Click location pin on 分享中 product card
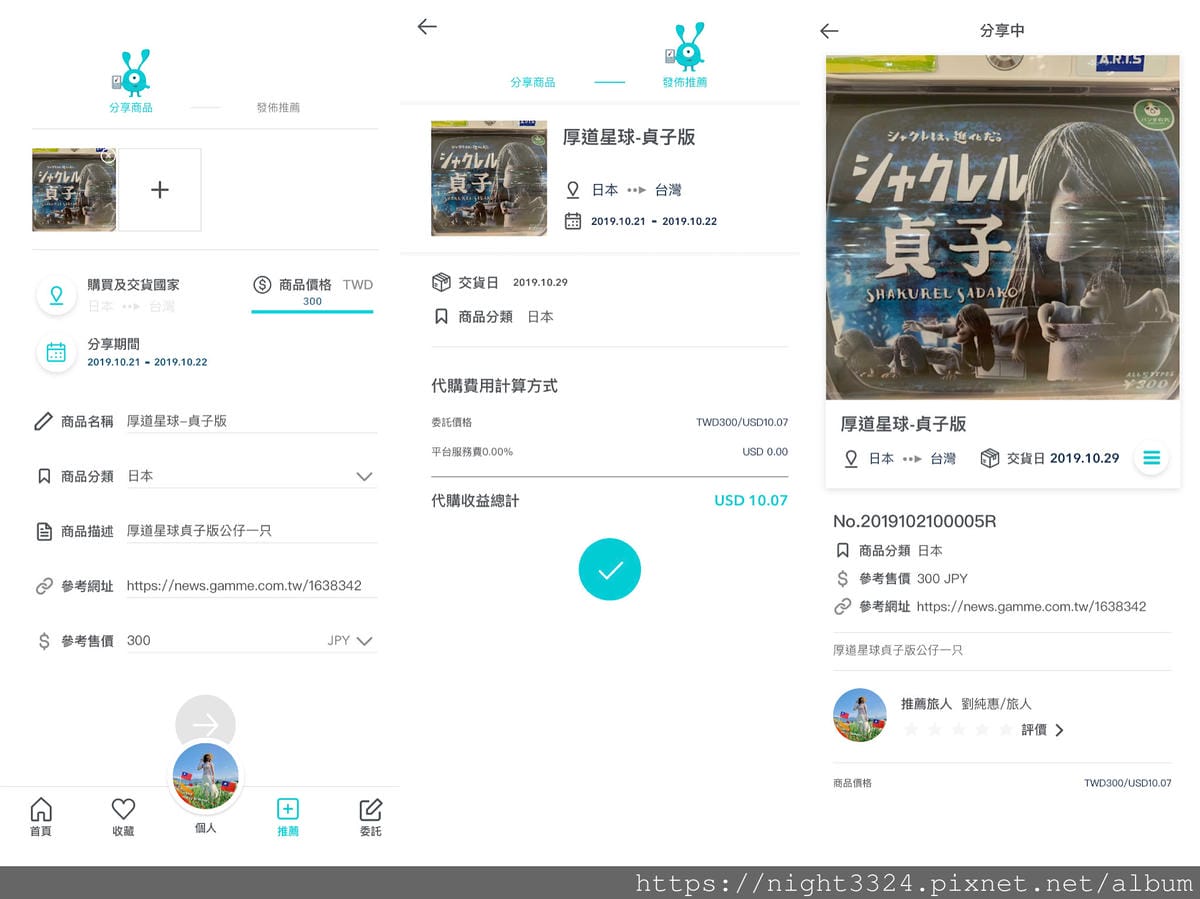This screenshot has height=899, width=1200. [x=851, y=458]
